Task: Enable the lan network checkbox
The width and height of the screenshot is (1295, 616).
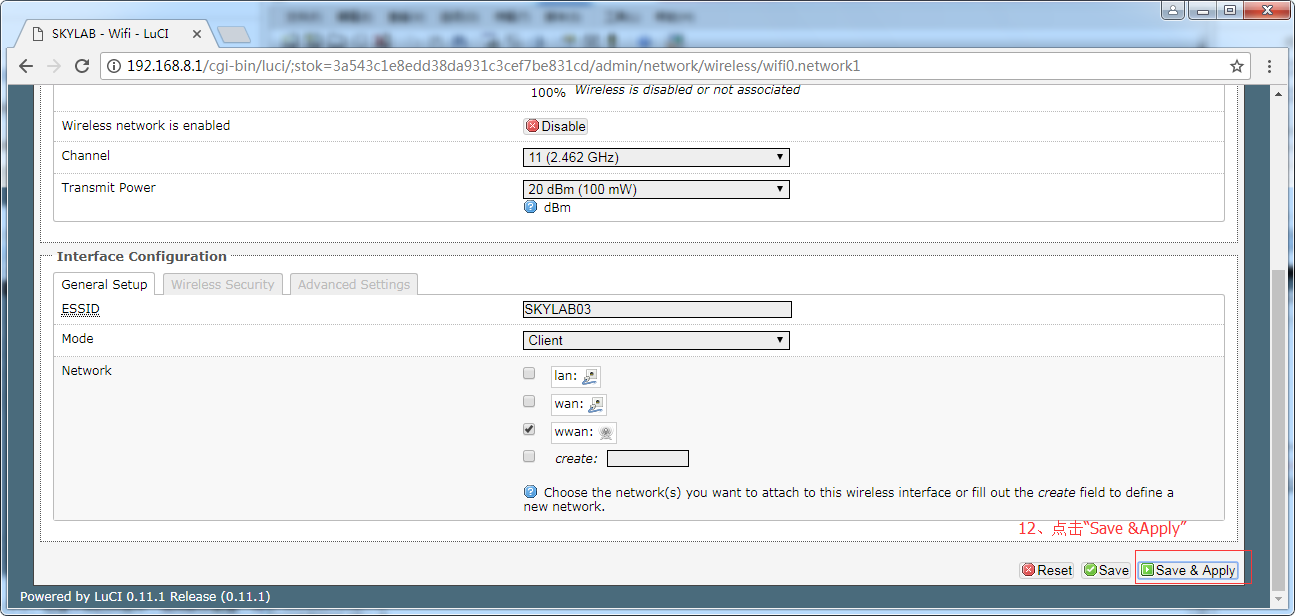Action: (x=529, y=374)
